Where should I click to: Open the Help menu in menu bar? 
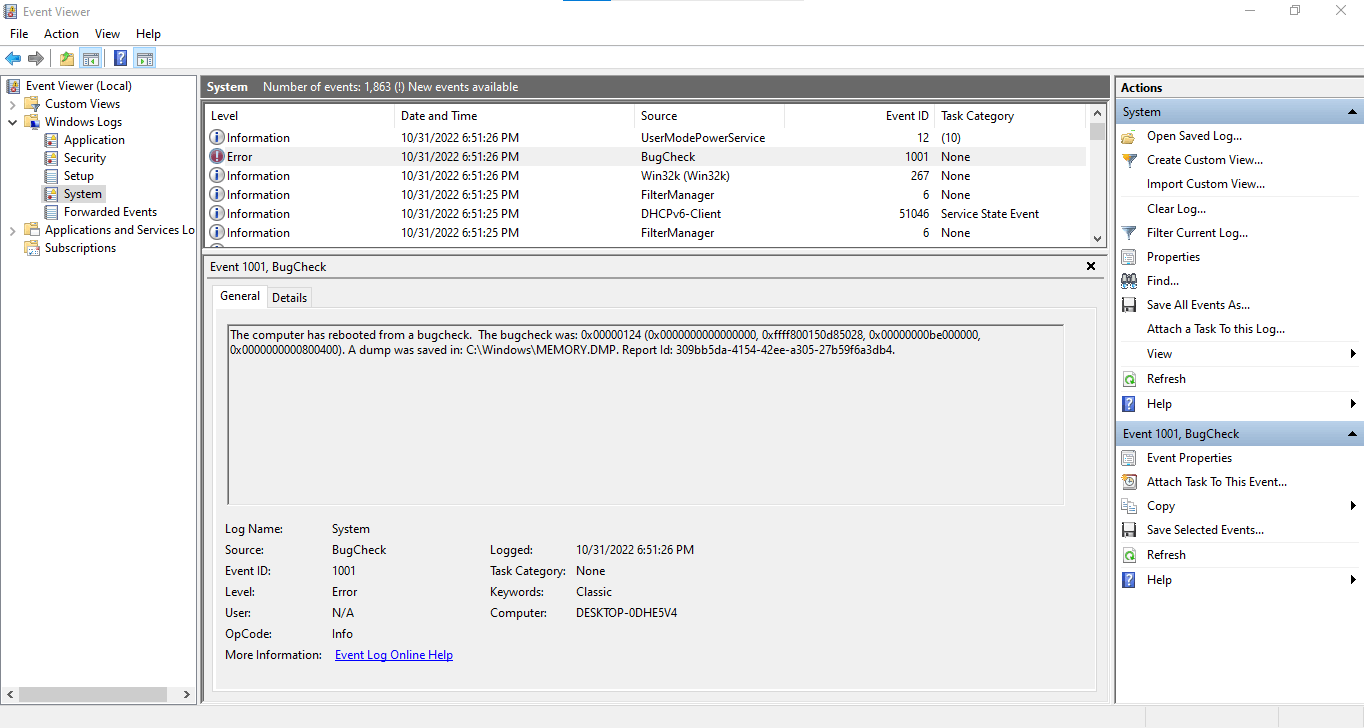click(148, 34)
